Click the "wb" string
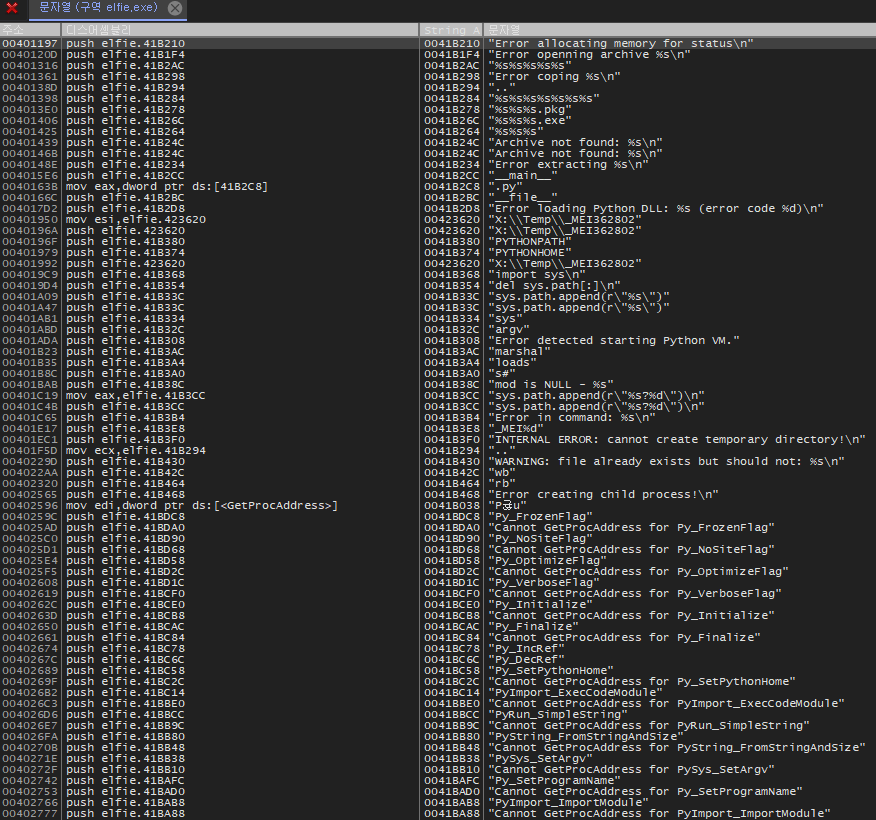The width and height of the screenshot is (876, 820). tap(502, 473)
